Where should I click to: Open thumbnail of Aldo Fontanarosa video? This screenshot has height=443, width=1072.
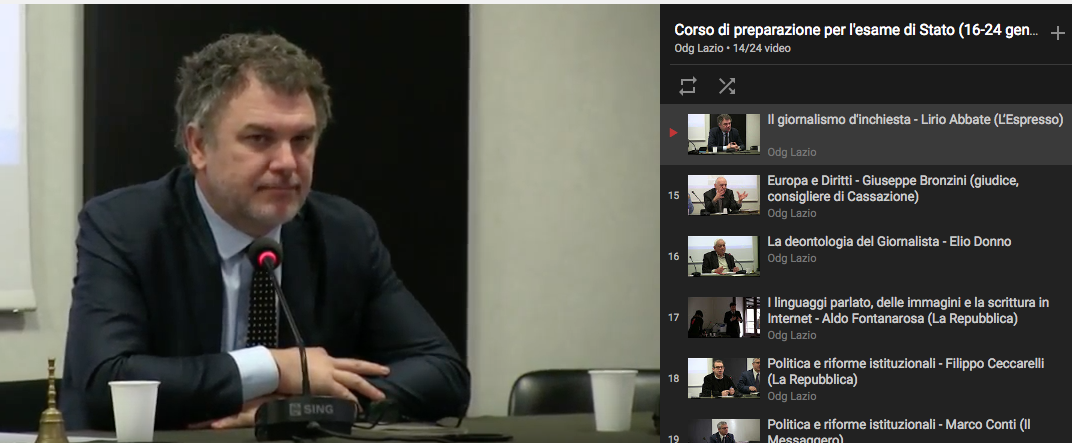pos(723,317)
